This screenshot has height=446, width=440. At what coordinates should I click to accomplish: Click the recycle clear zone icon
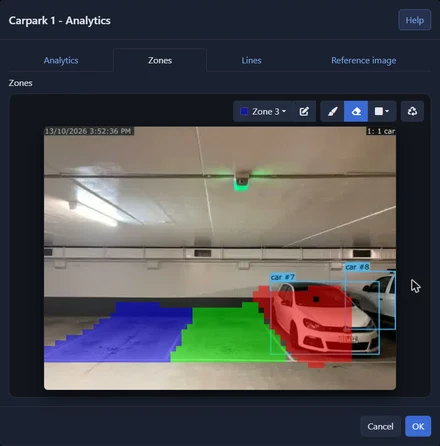(412, 111)
